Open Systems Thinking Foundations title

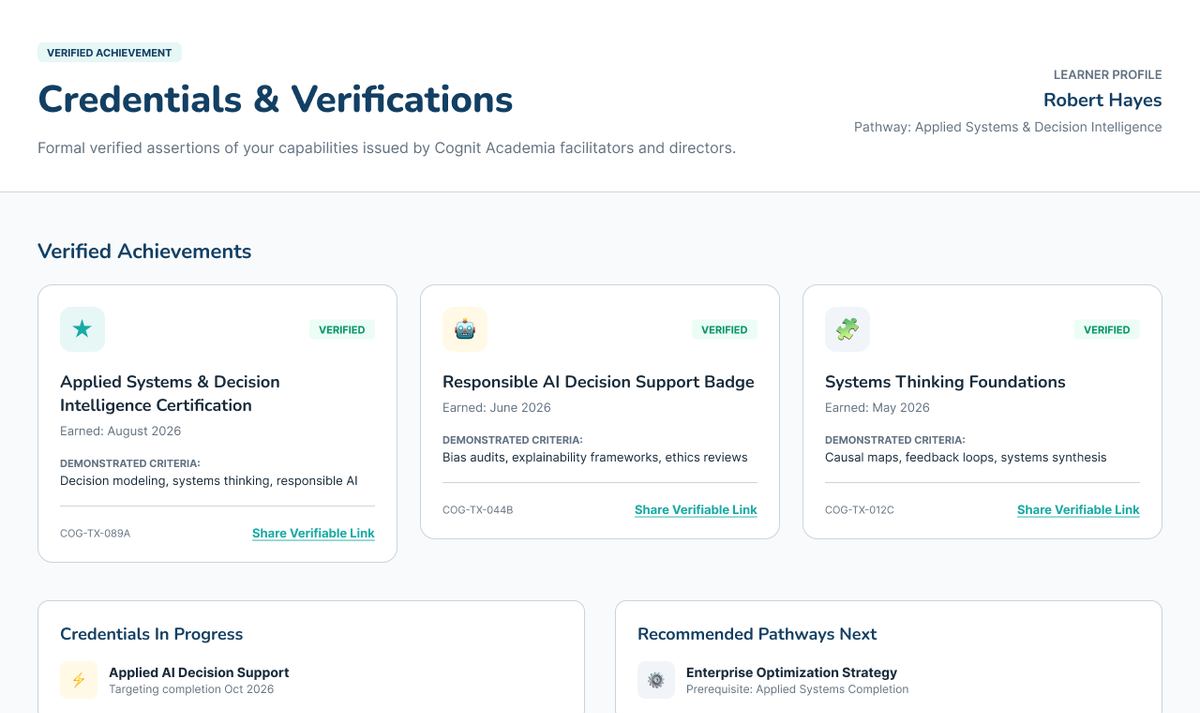(945, 382)
